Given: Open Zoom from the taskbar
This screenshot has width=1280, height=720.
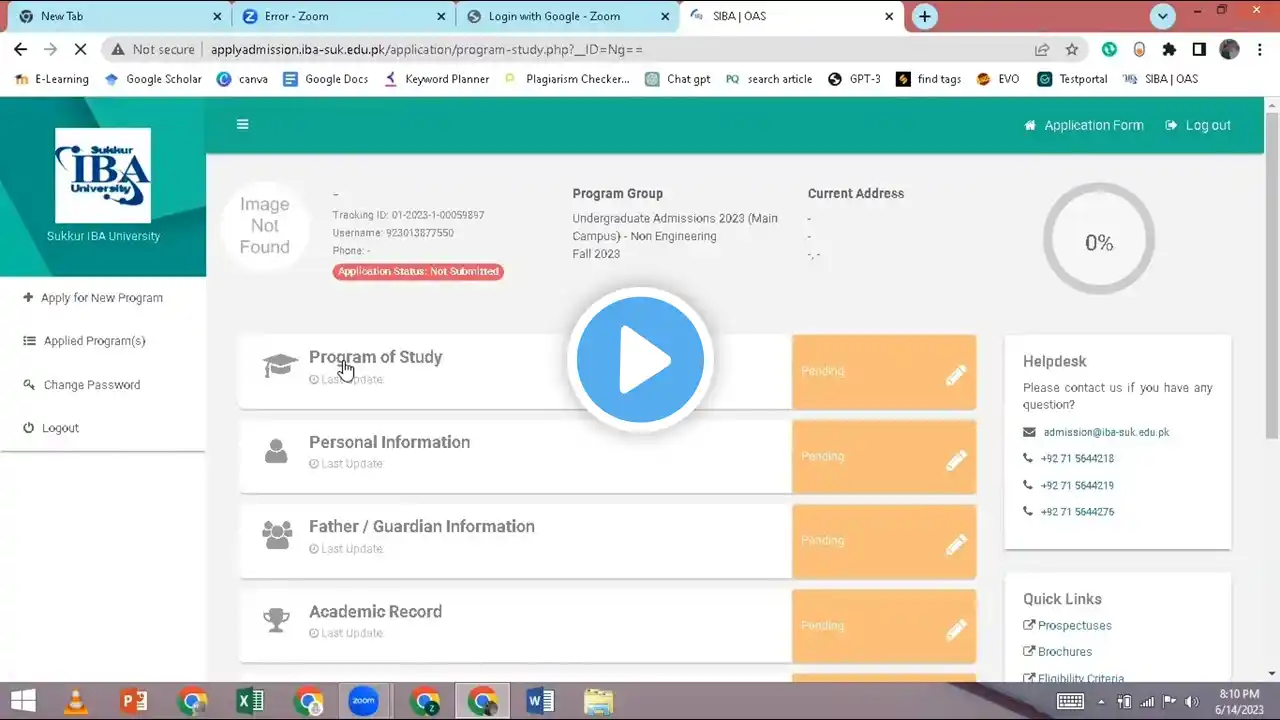Looking at the screenshot, I should tap(364, 701).
